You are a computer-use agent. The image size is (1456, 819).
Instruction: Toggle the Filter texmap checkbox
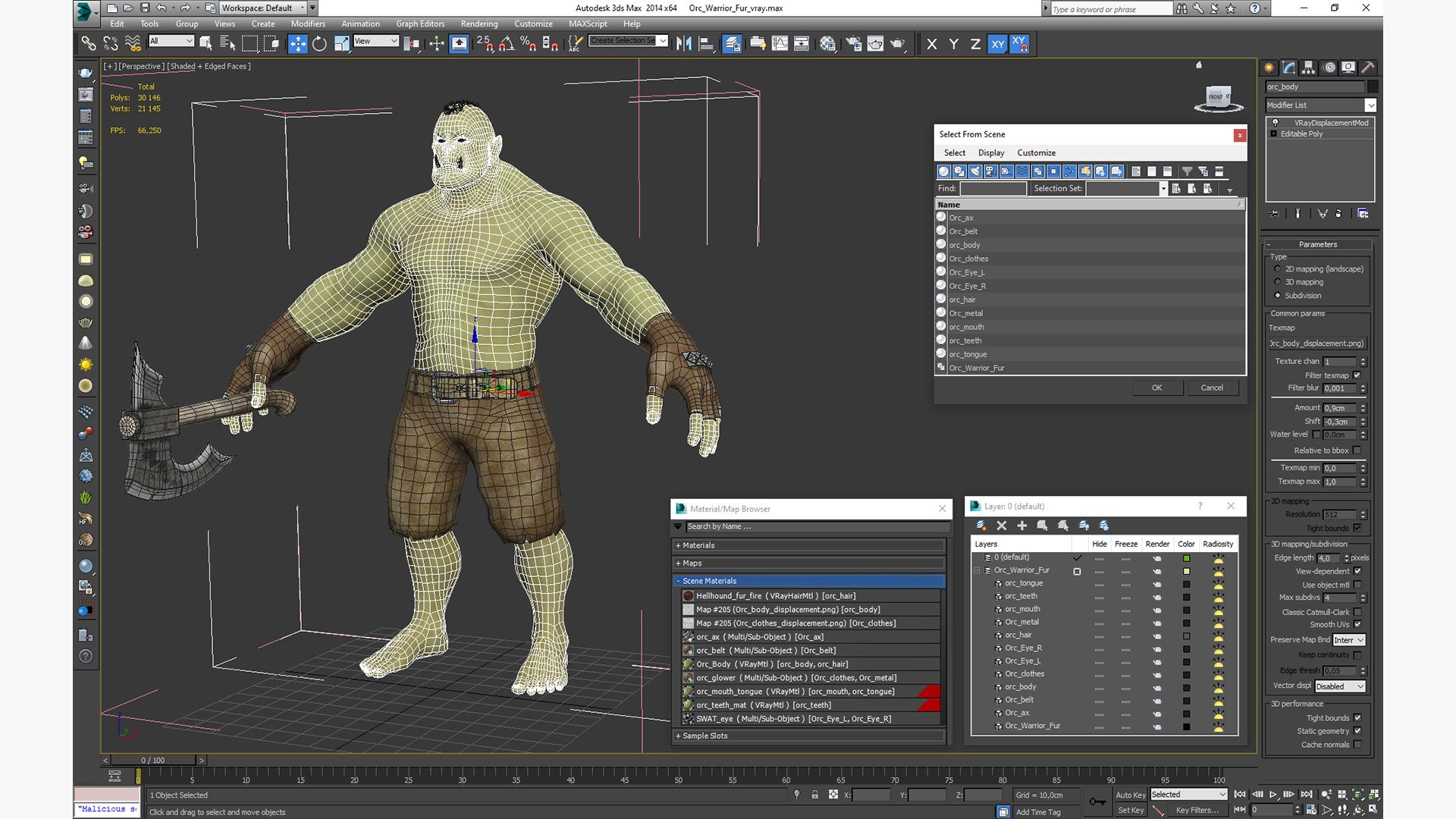point(1357,375)
